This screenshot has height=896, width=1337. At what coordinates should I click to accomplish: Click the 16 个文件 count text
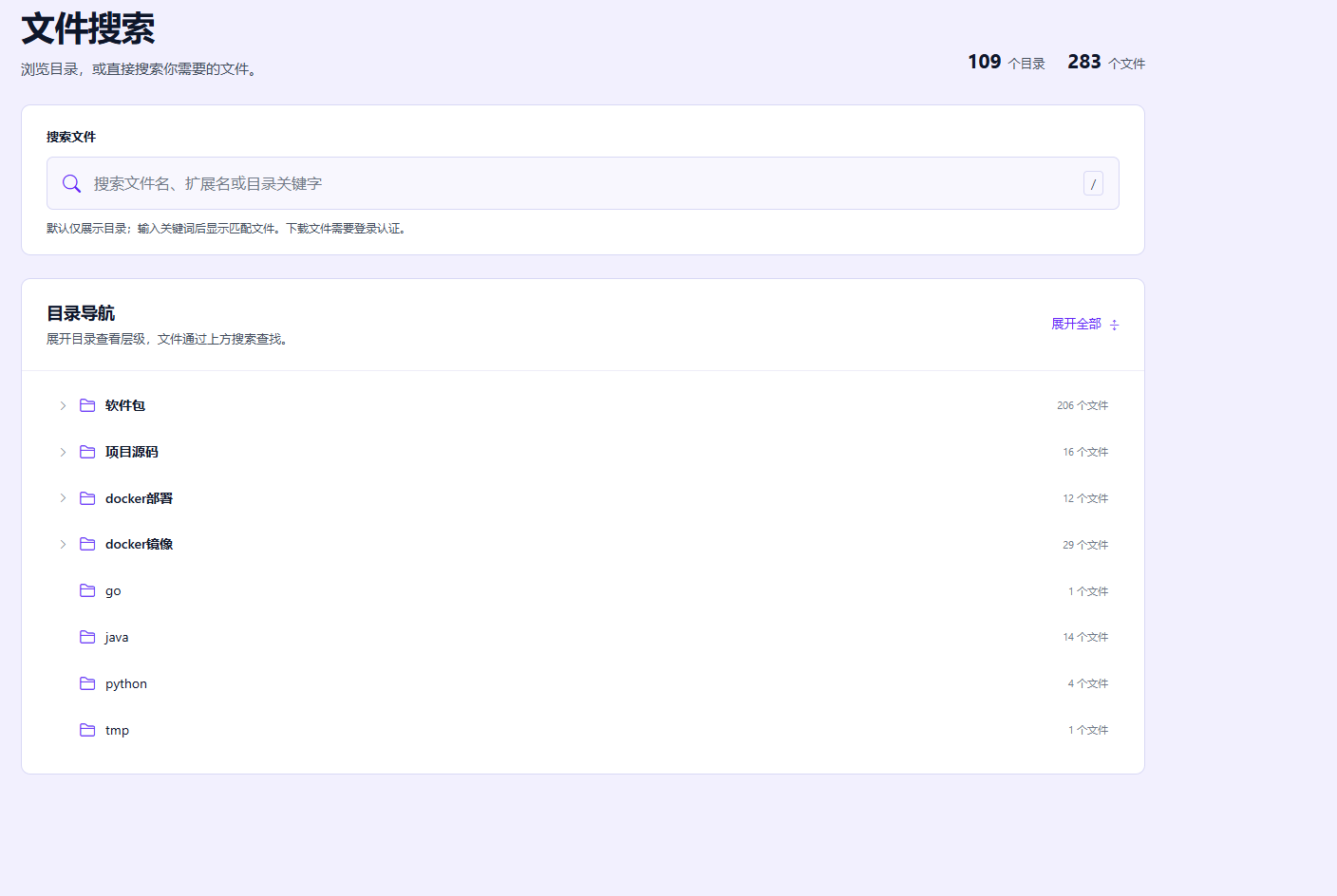pyautogui.click(x=1085, y=452)
